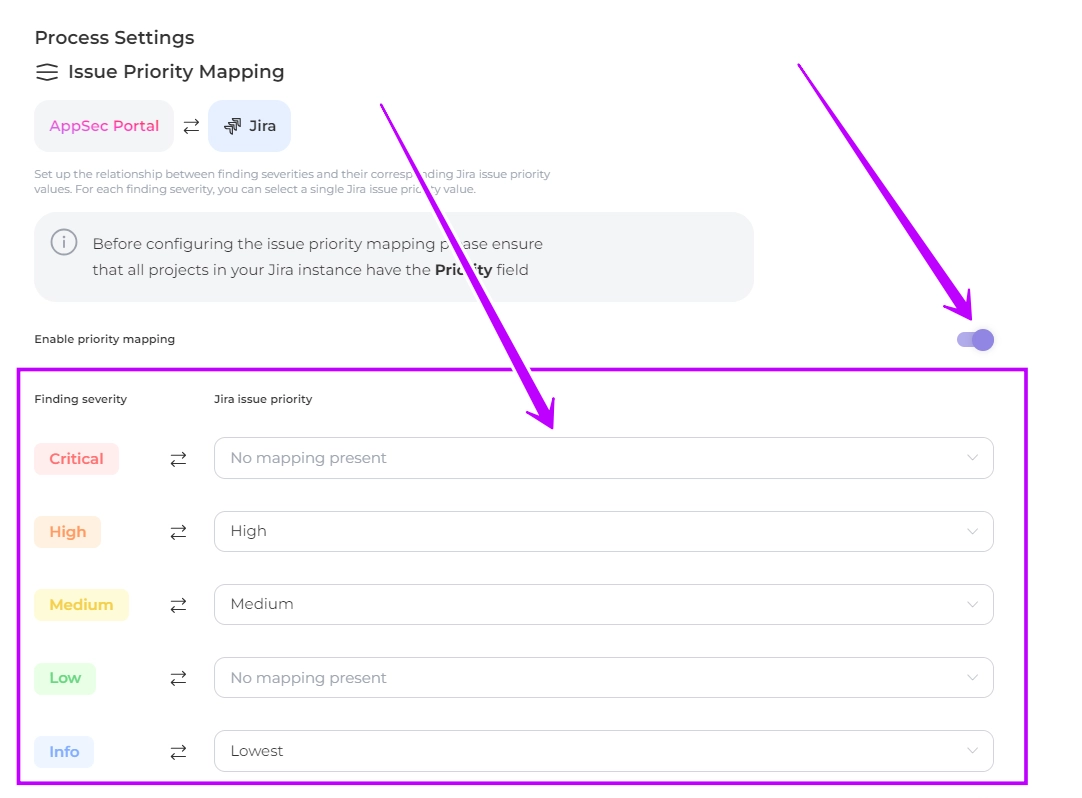This screenshot has width=1082, height=798.
Task: Click the swap arrows icon beside Critical
Action: click(178, 459)
